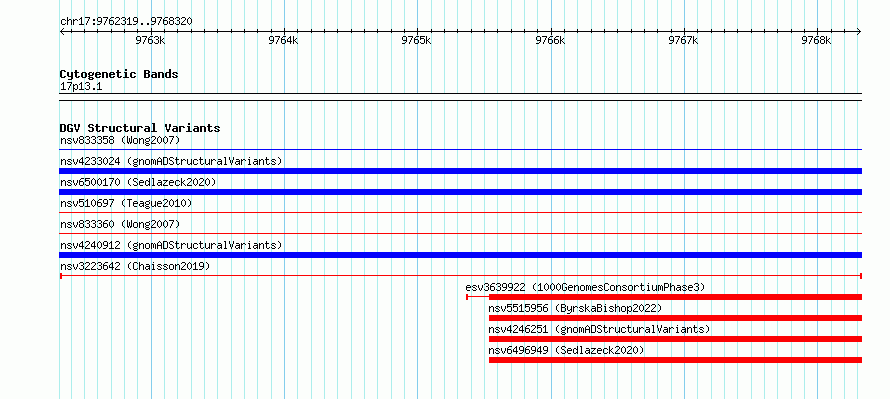Open the esv3639922 (1000GenomesConsortiumPhase3) label
Image resolution: width=890 pixels, height=399 pixels.
(x=585, y=287)
